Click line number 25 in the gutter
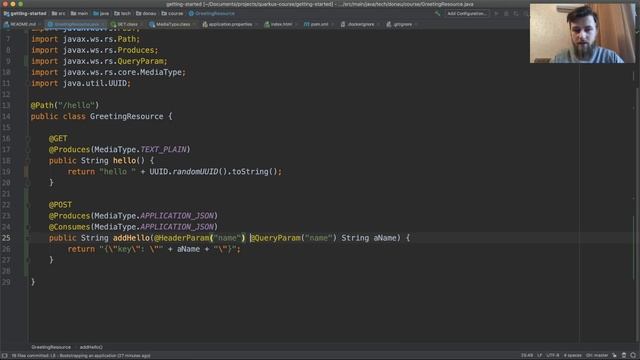Screen dimensions: 640x360 point(6,238)
